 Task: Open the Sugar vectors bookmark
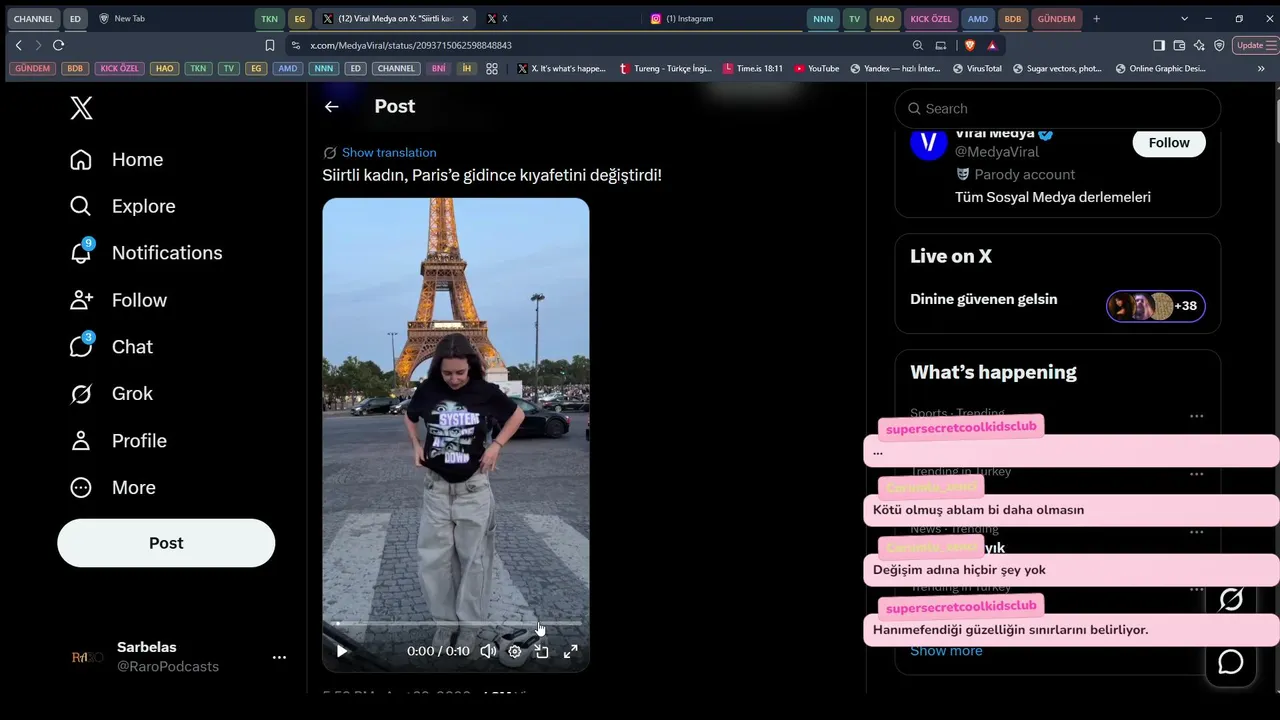1058,69
